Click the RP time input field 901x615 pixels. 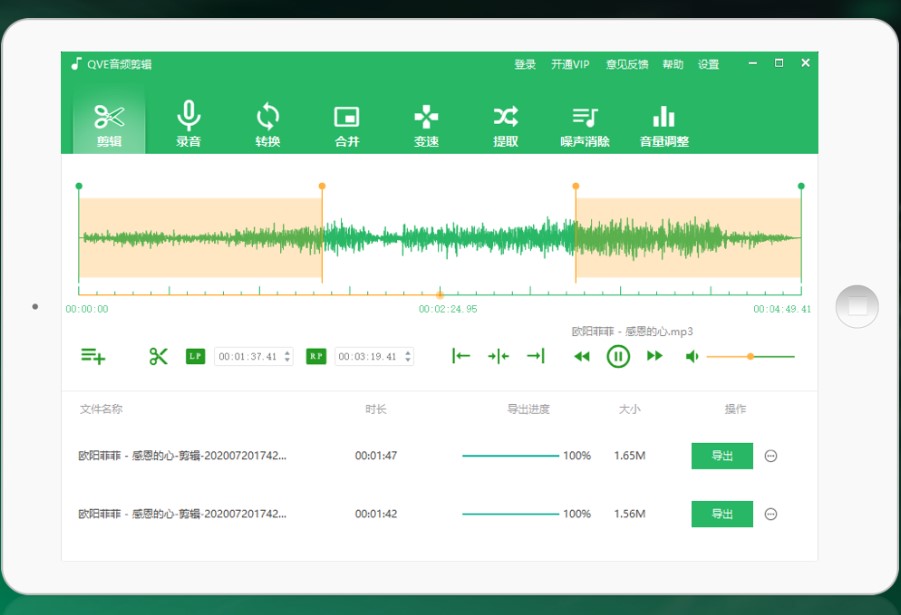click(x=366, y=356)
